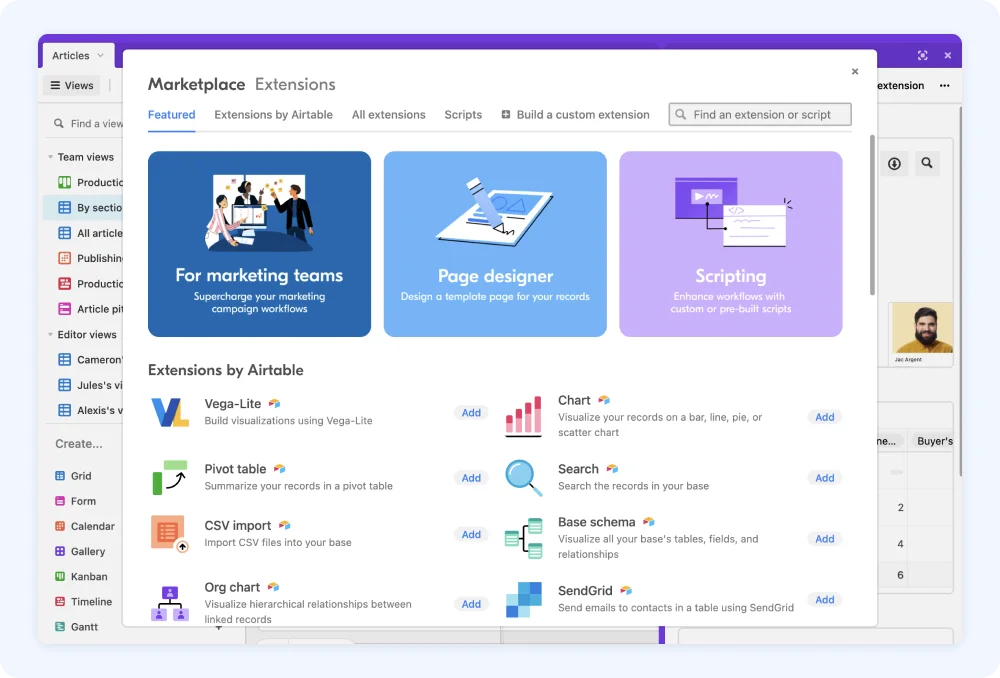Click the Find an extension search field
This screenshot has height=678, width=1000.
(760, 115)
